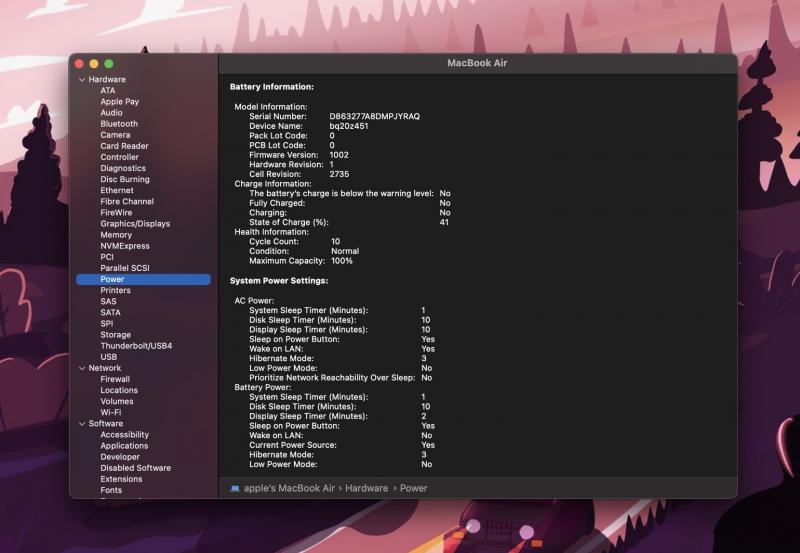Select SATA in the sidebar
The image size is (800, 553).
point(110,313)
